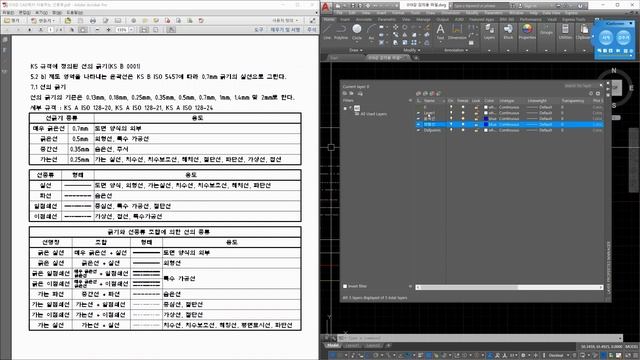
Task: Click the Set Current layer icon
Action: click(x=439, y=93)
